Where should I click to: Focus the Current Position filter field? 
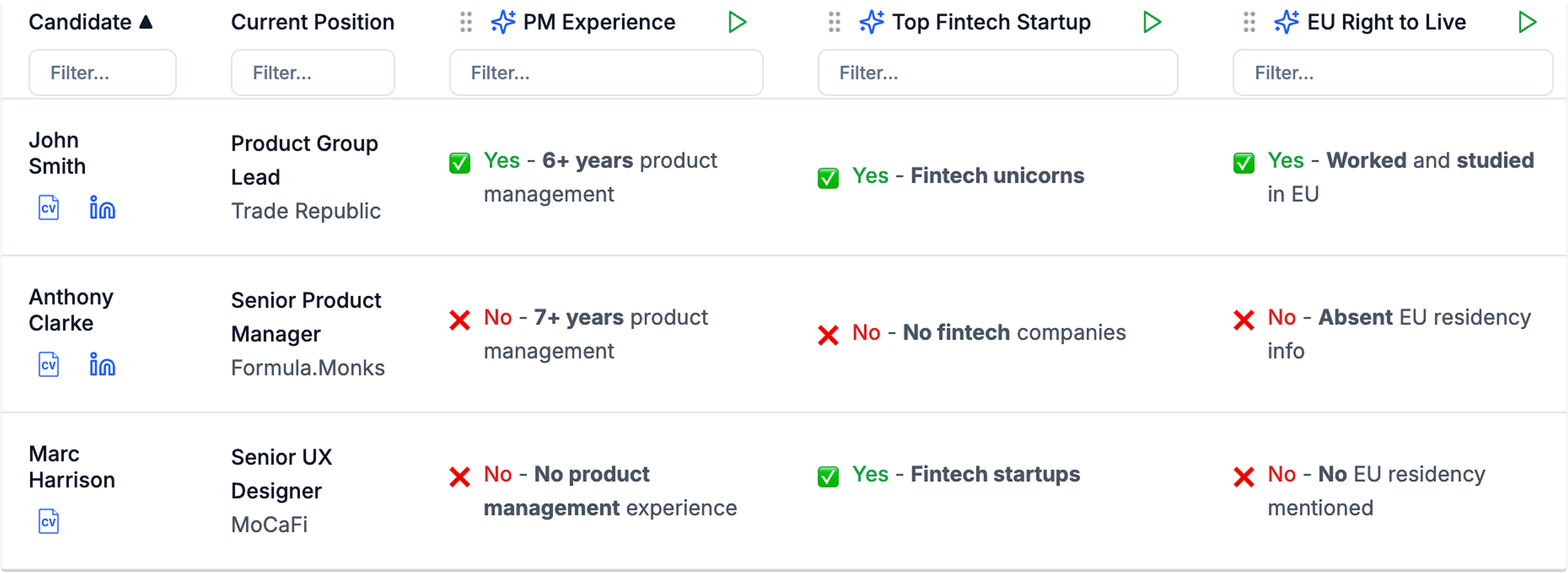point(313,73)
